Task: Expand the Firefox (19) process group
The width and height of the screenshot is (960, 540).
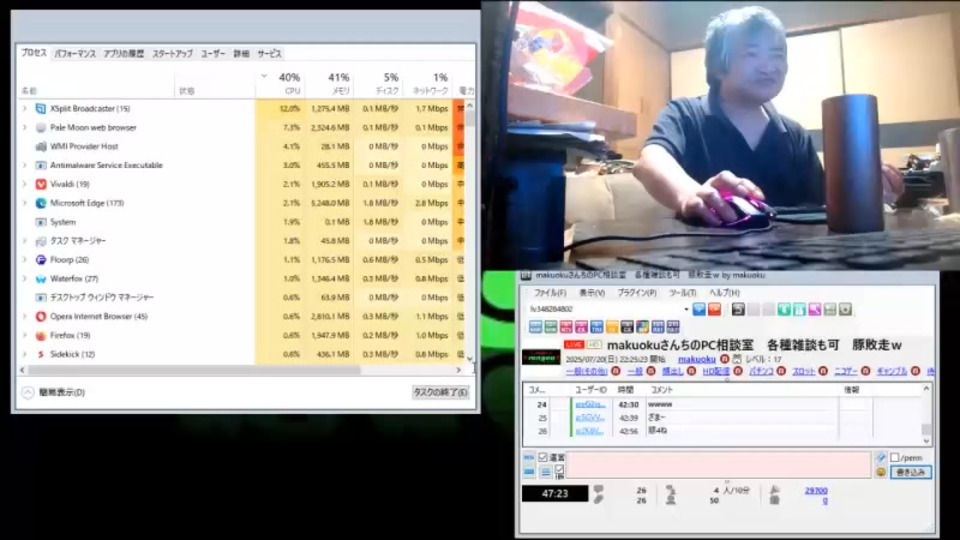Action: coord(24,336)
